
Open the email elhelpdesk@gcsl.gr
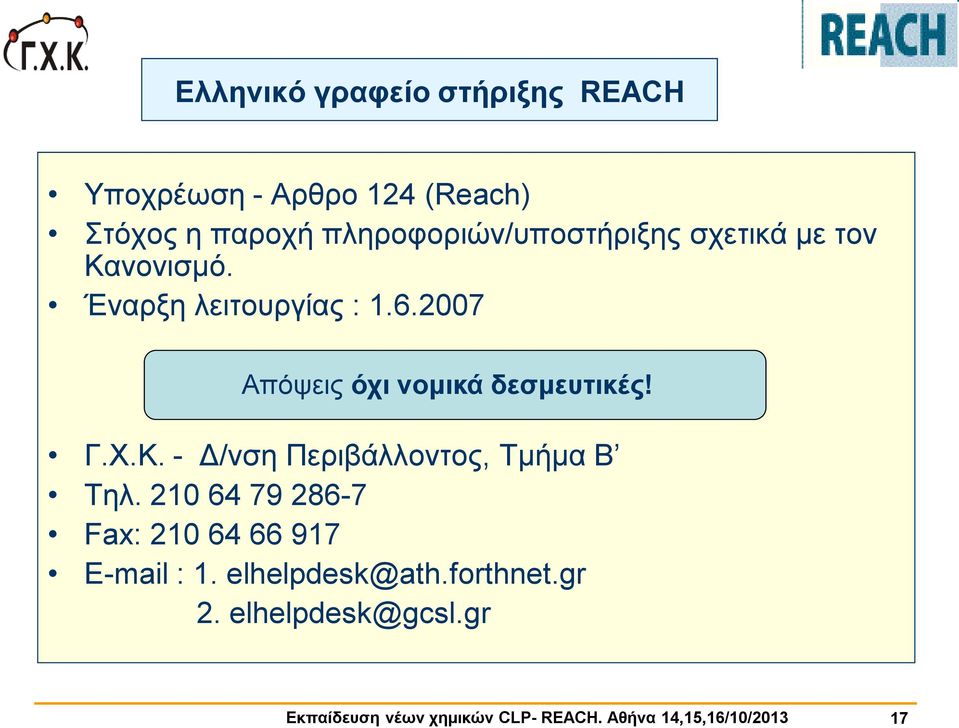pyautogui.click(x=360, y=614)
